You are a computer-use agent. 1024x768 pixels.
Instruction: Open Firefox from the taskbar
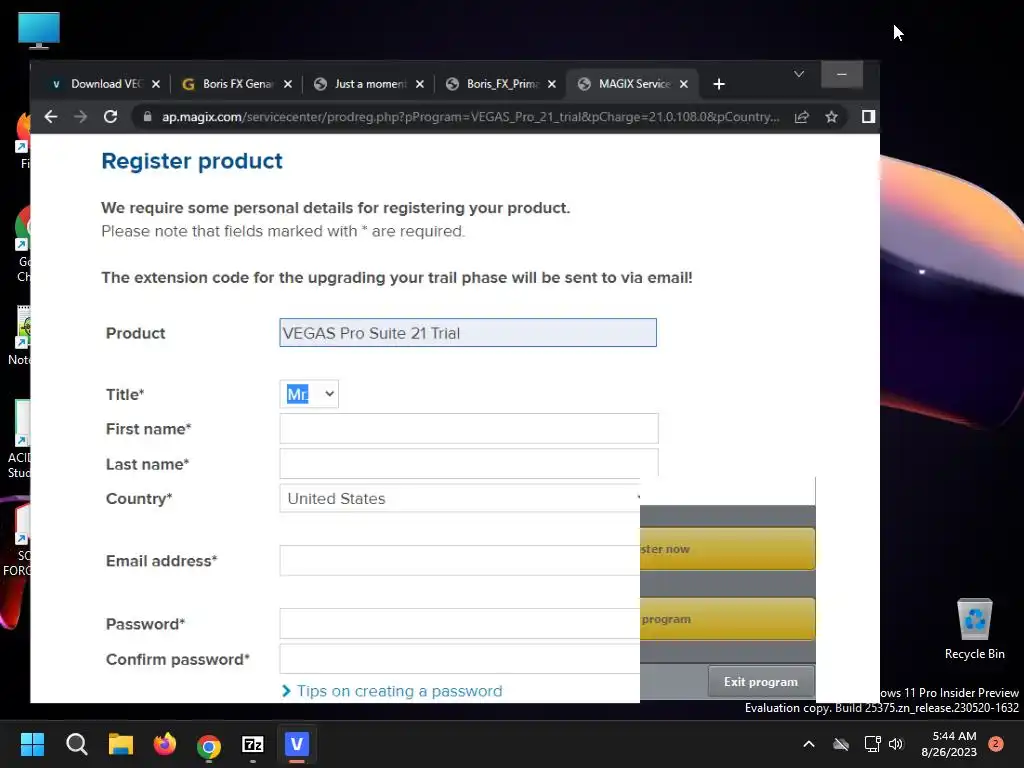click(x=165, y=744)
